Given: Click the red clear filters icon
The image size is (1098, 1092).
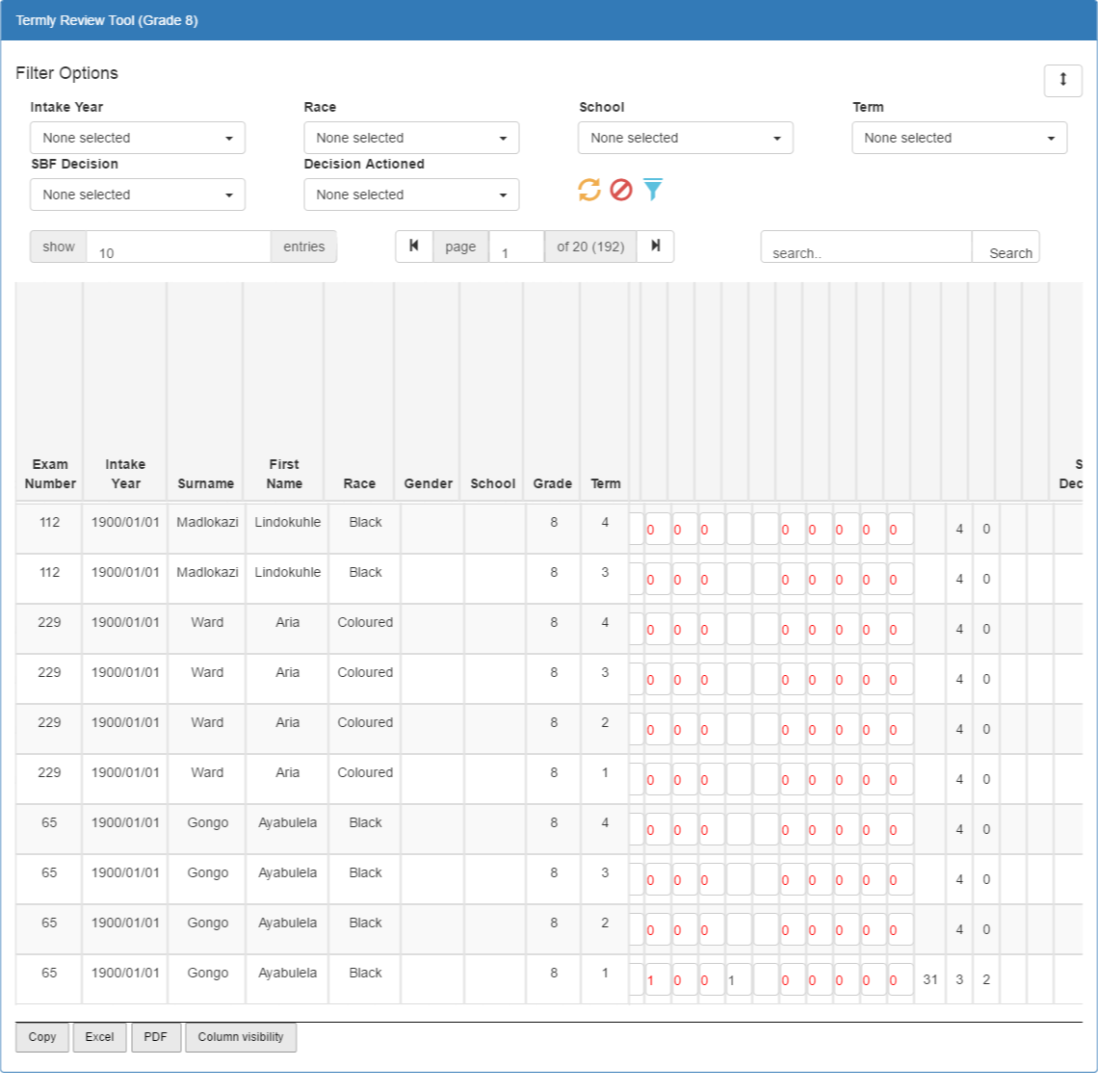Looking at the screenshot, I should click(x=621, y=190).
